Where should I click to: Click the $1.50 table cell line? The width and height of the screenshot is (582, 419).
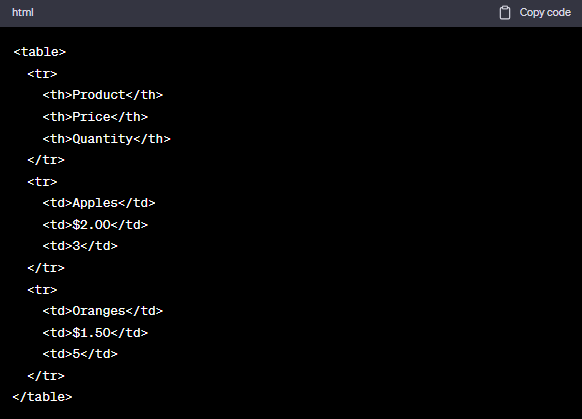[95, 333]
